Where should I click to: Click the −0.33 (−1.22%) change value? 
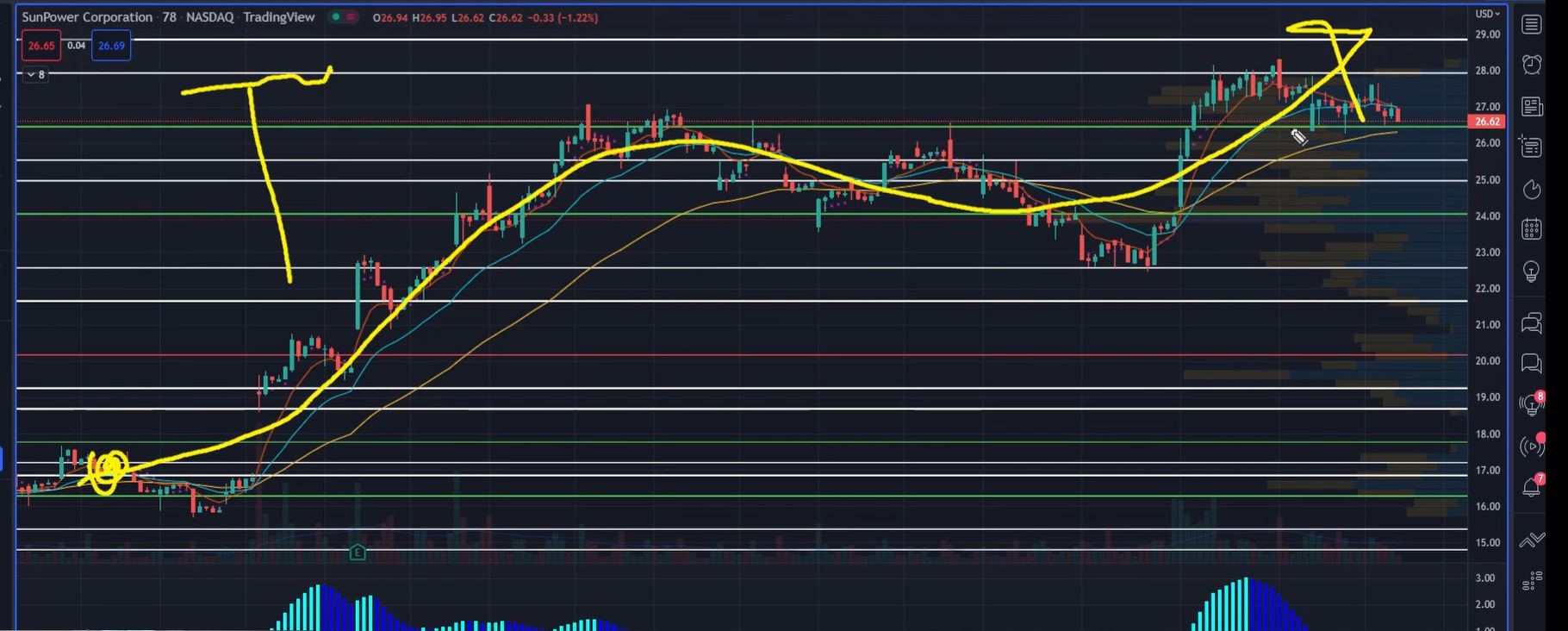click(x=563, y=17)
